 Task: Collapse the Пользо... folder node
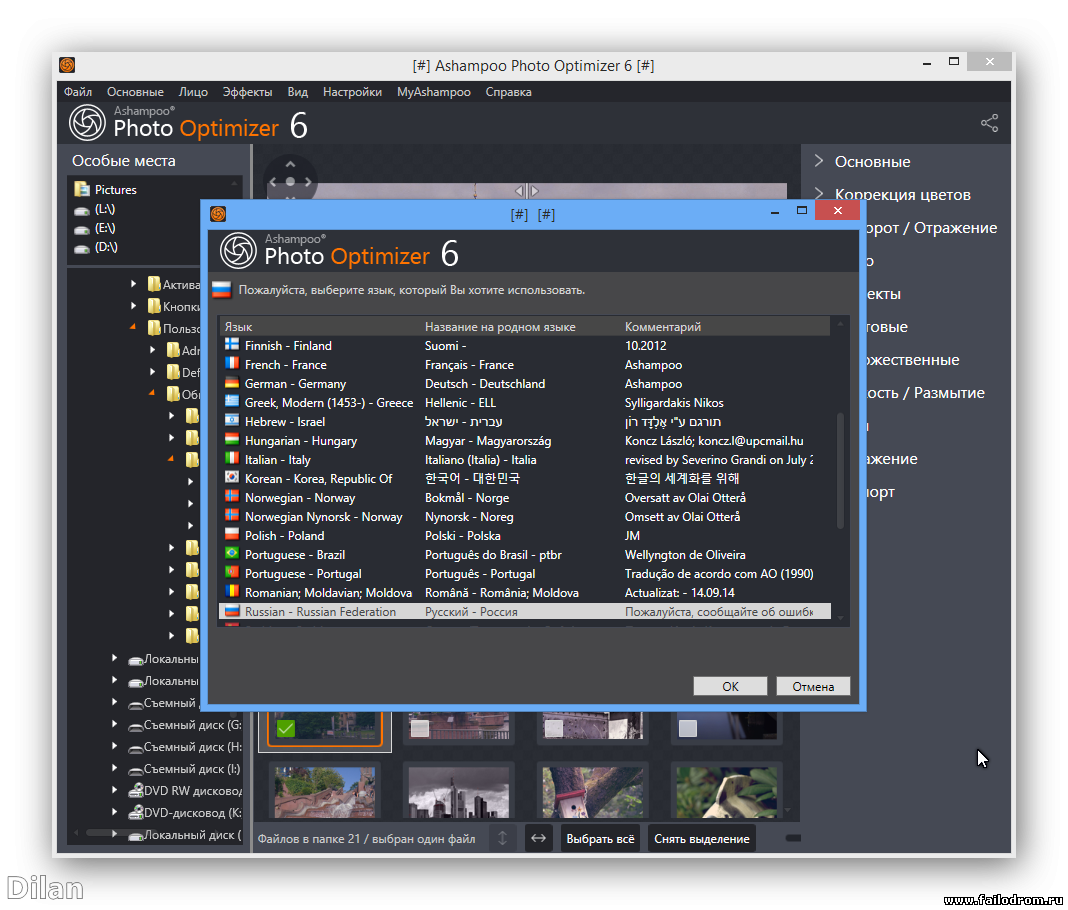pos(133,328)
